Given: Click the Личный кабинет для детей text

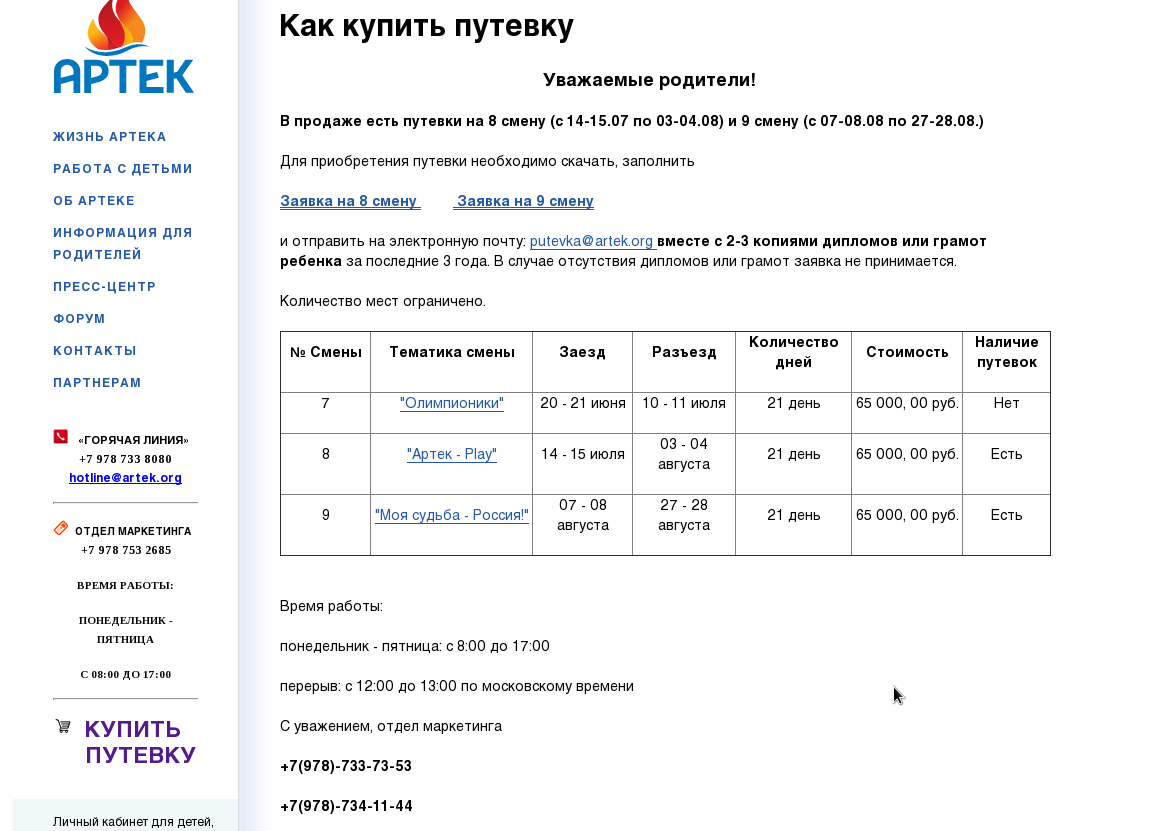Looking at the screenshot, I should [x=133, y=822].
